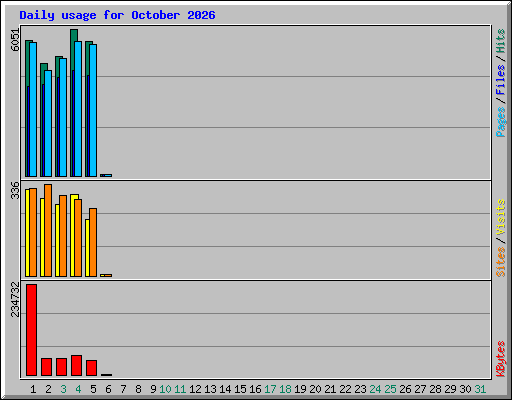Image resolution: width=512 pixels, height=400 pixels.
Task: Click the day 14 label on x-axis
Action: 225,389
